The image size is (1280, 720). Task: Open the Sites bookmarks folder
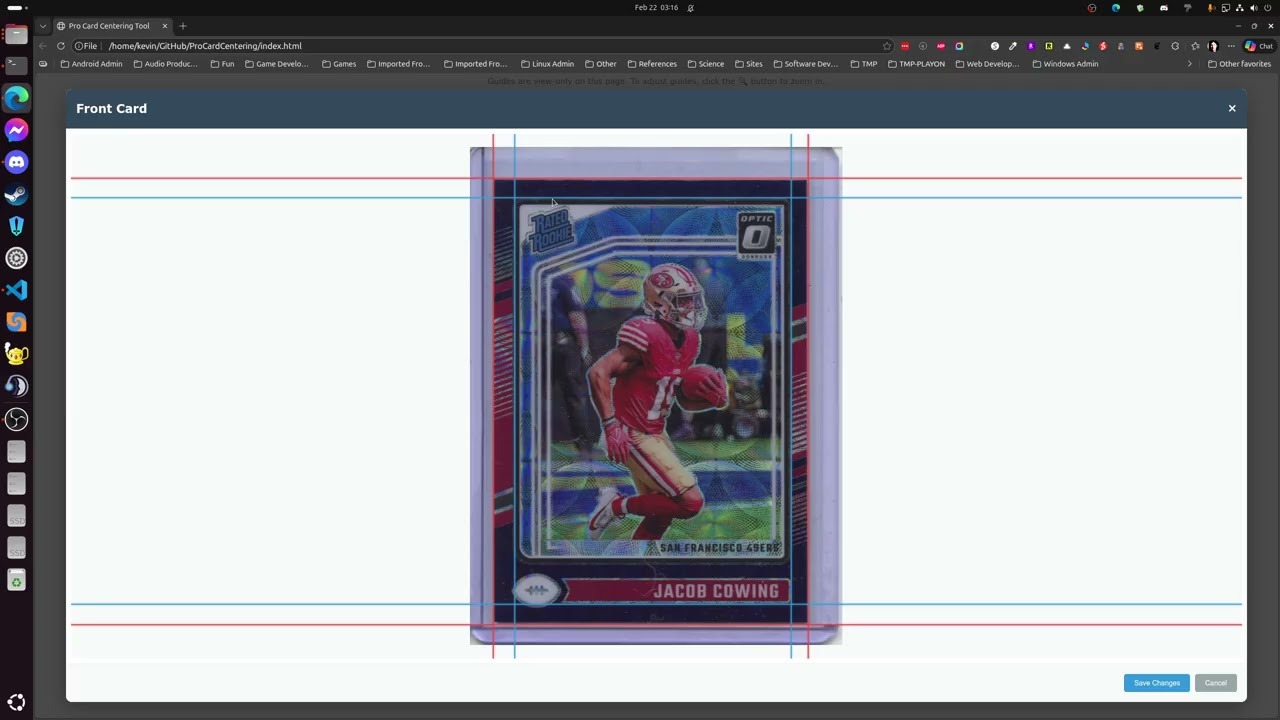(749, 64)
